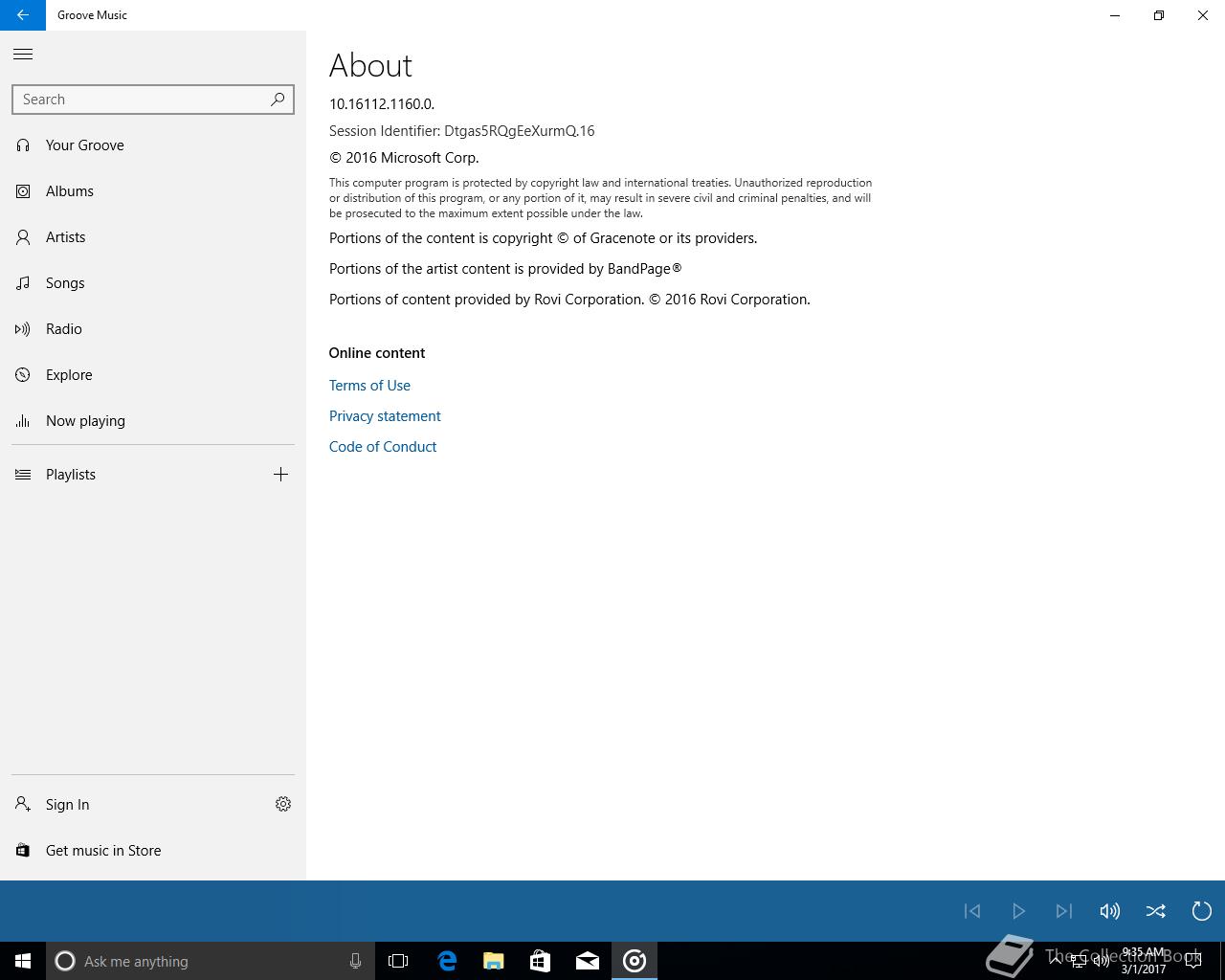Screen dimensions: 1225x980
Task: Create new playlist with plus icon
Action: pyautogui.click(x=280, y=475)
